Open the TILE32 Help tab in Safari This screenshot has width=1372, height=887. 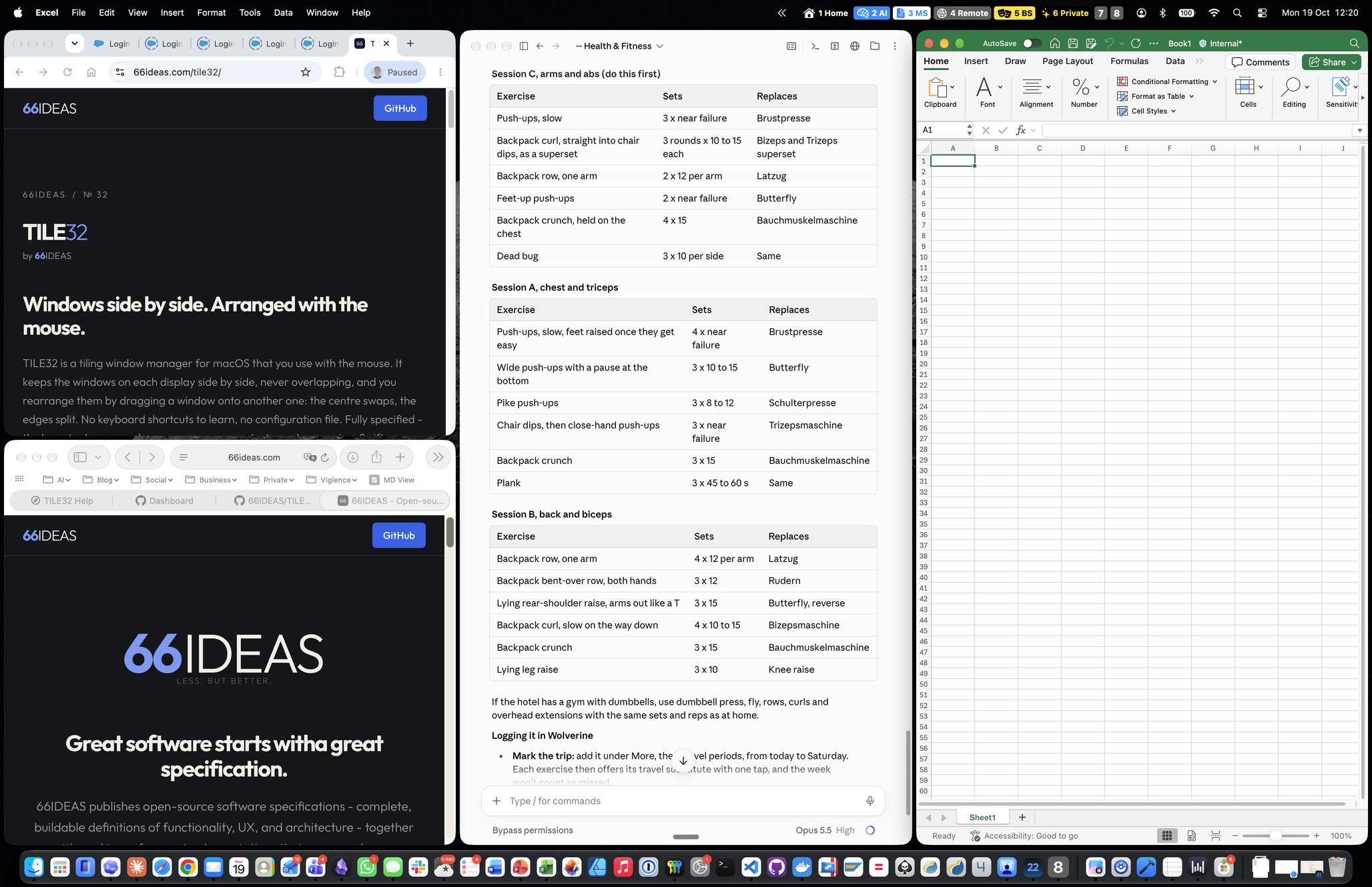[x=62, y=501]
